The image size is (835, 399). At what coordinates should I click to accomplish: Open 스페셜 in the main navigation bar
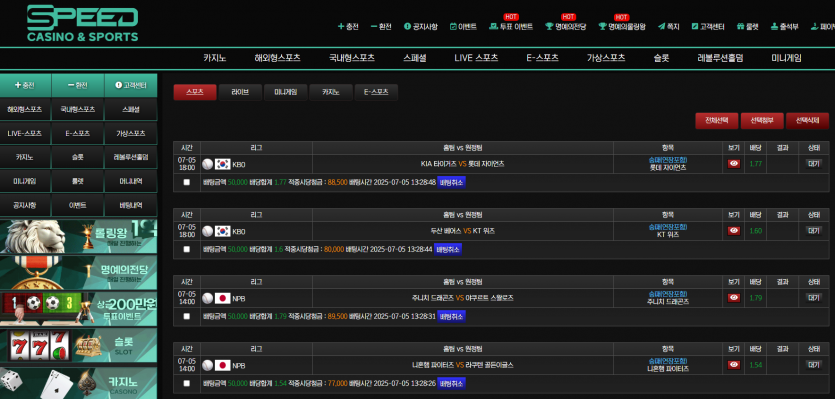[415, 59]
